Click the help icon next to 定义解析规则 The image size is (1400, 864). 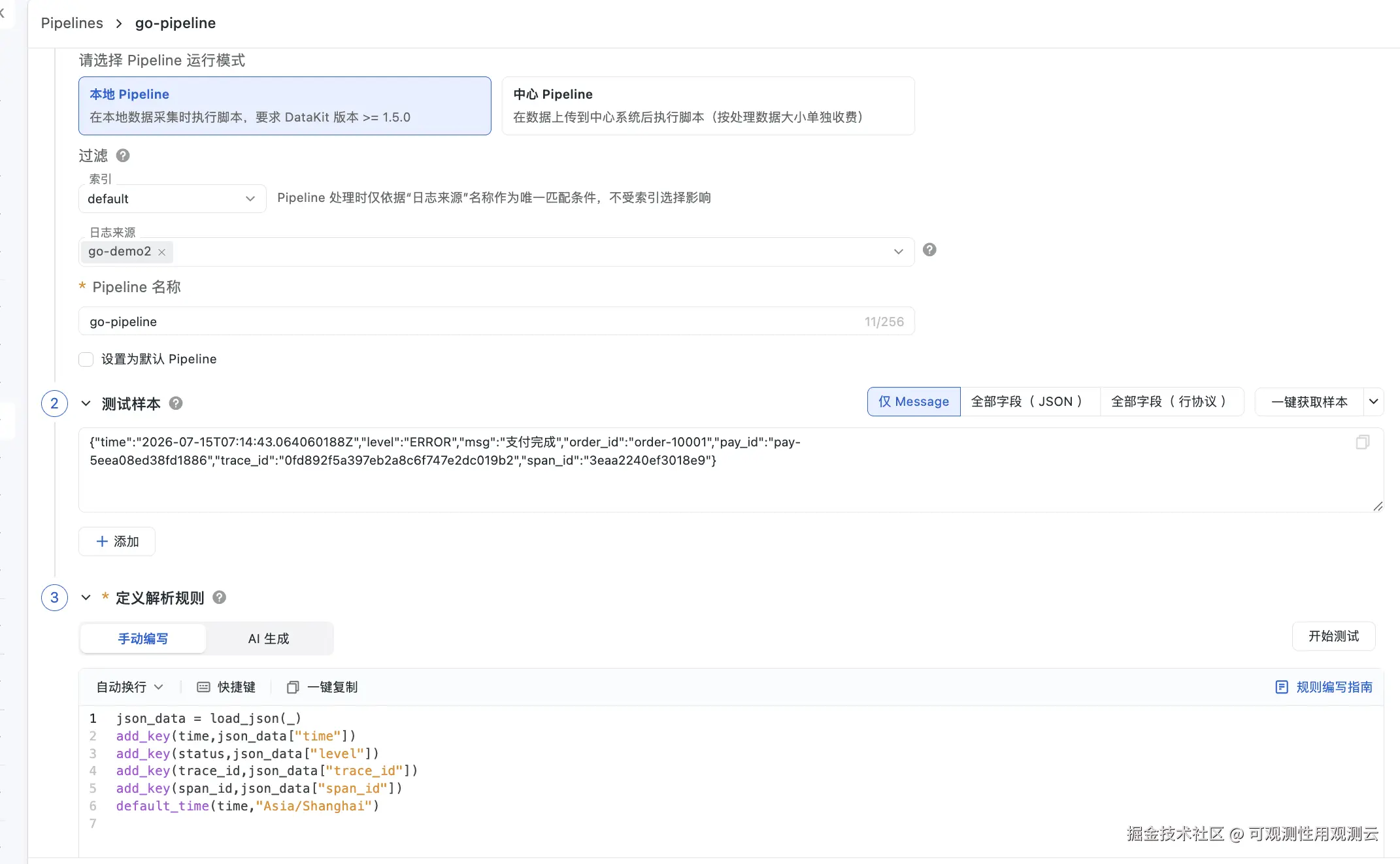pos(220,597)
